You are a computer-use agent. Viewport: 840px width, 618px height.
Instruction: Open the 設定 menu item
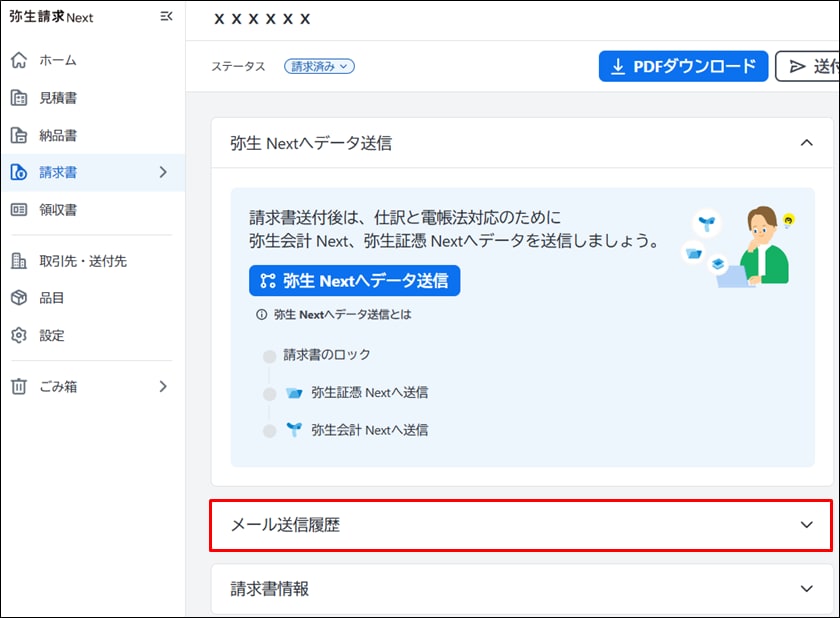click(93, 335)
